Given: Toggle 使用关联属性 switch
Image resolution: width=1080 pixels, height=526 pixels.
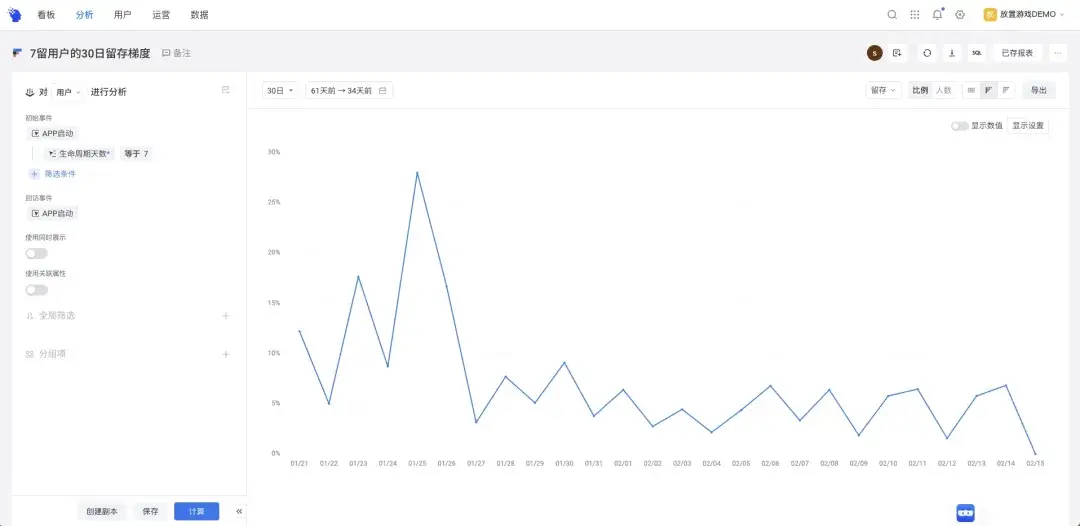Looking at the screenshot, I should [37, 290].
